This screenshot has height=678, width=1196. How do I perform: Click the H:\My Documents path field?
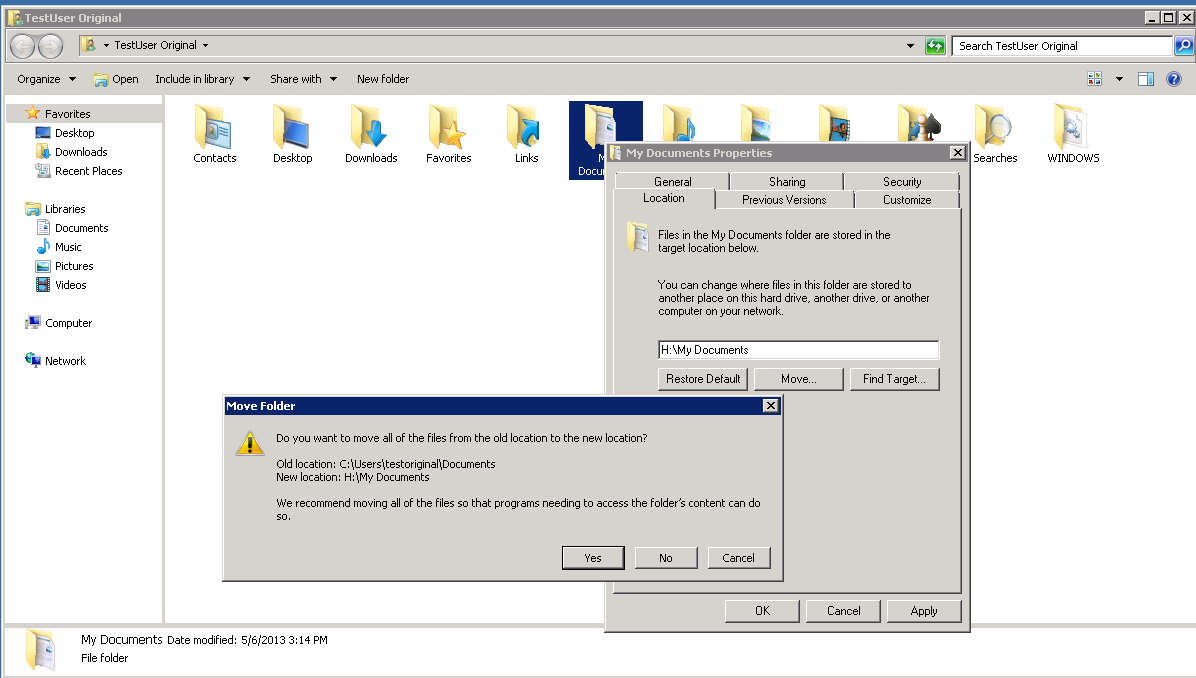coord(798,350)
